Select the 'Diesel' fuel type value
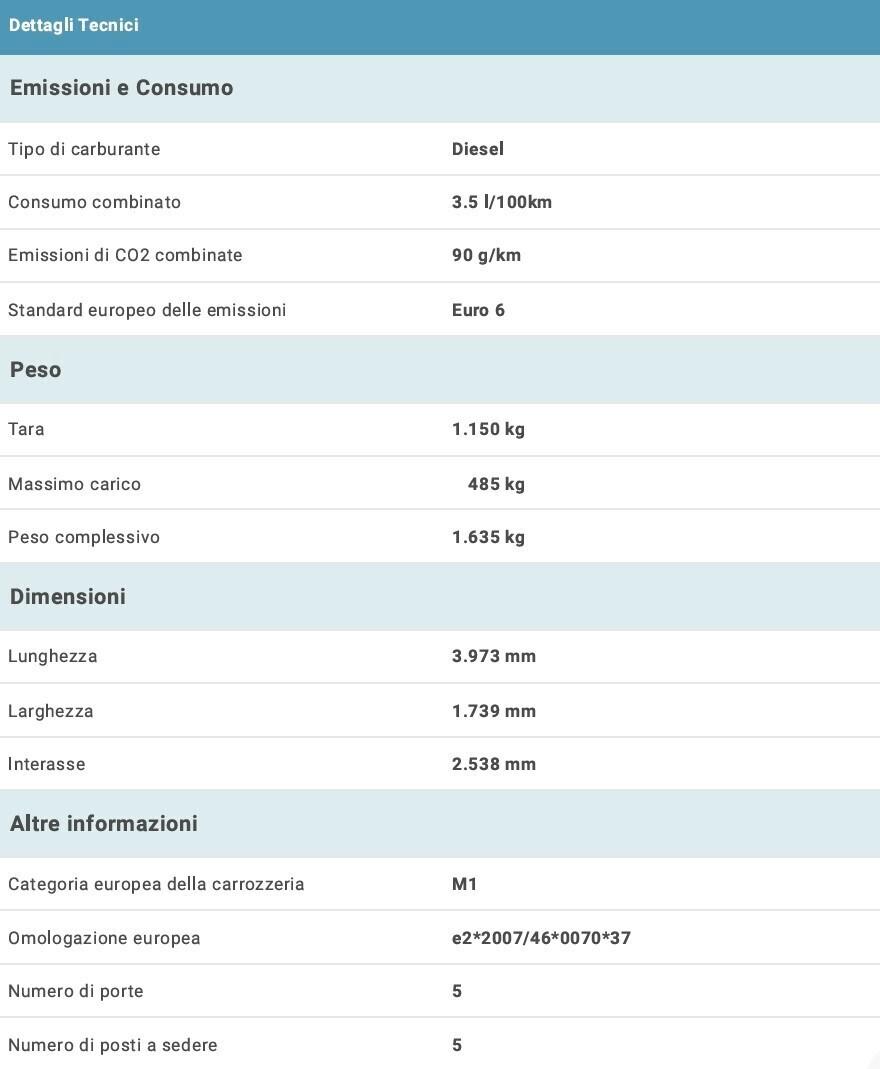Image resolution: width=880 pixels, height=1069 pixels. (478, 149)
